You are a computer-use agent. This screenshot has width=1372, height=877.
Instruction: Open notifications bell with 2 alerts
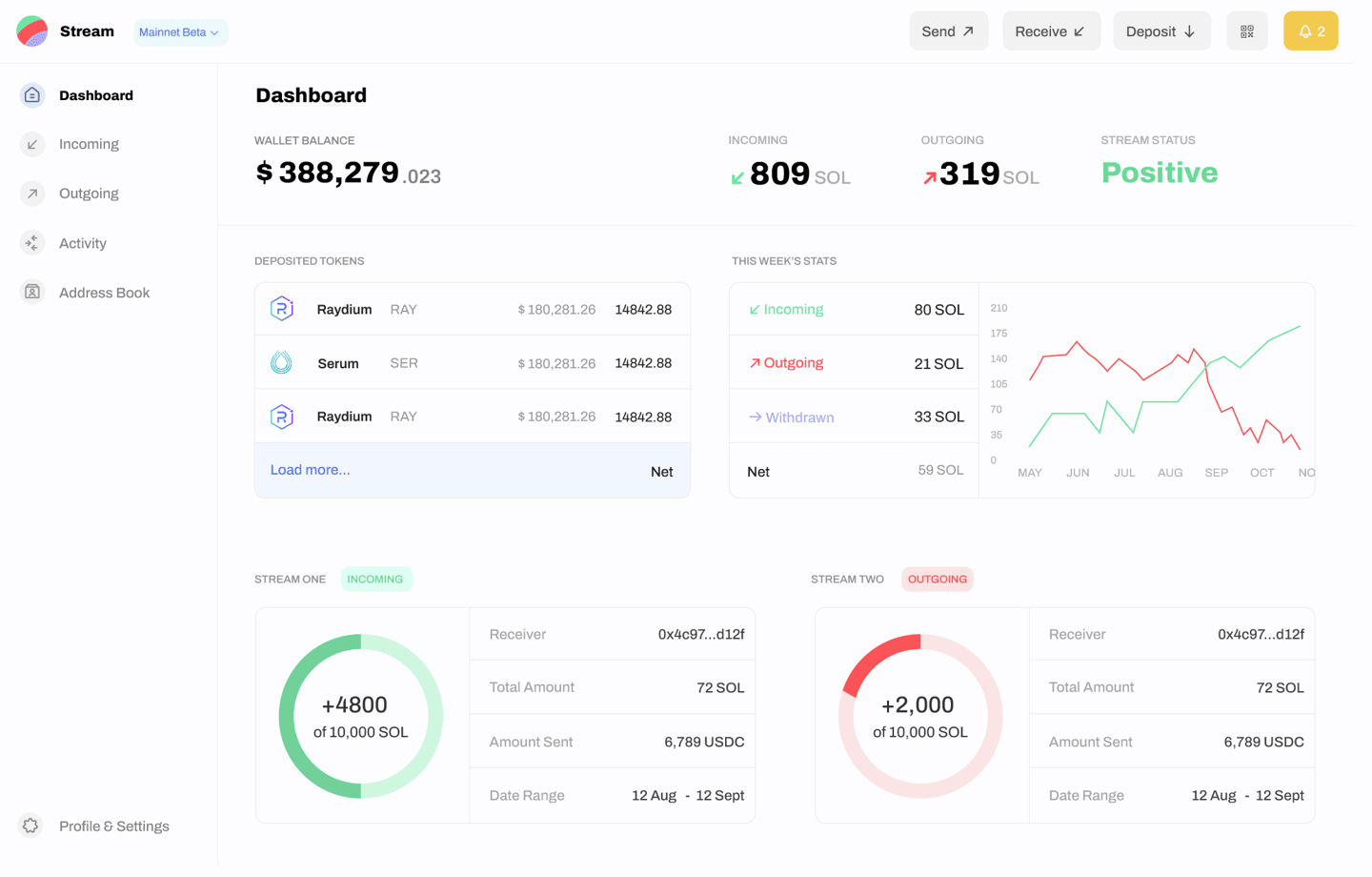pyautogui.click(x=1310, y=31)
